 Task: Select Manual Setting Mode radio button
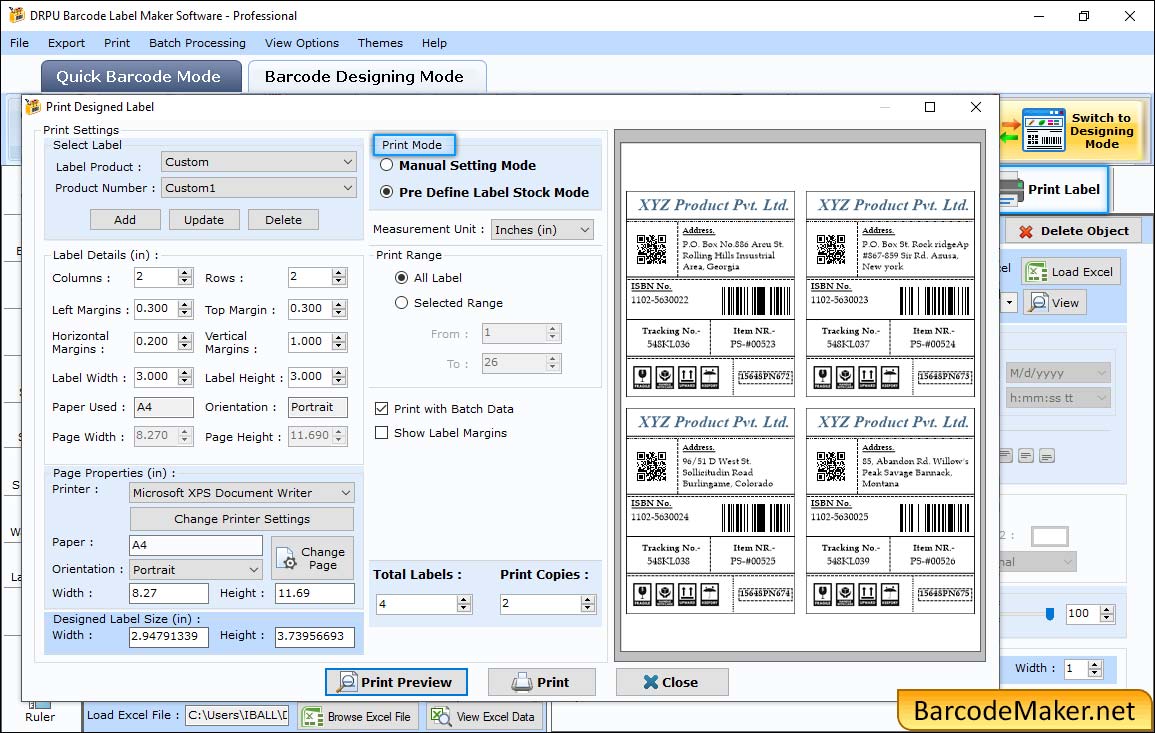[x=387, y=166]
